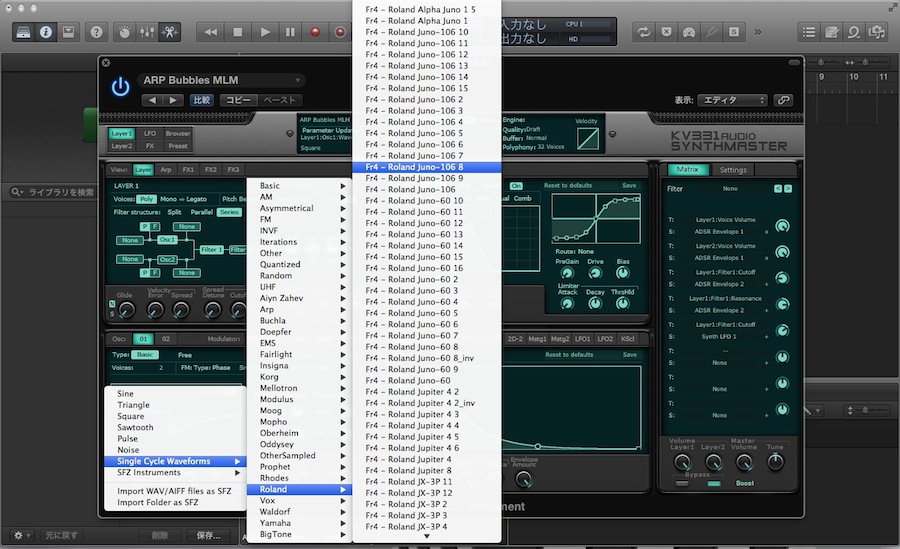The height and width of the screenshot is (549, 900).
Task: Toggle the Solo S icon in toolbar
Action: [734, 32]
